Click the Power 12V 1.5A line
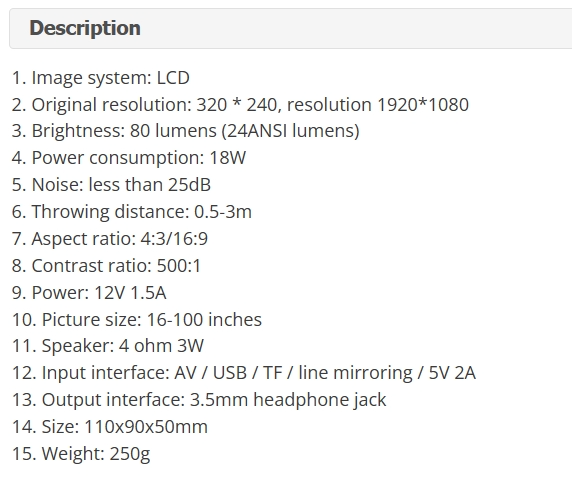 click(89, 293)
